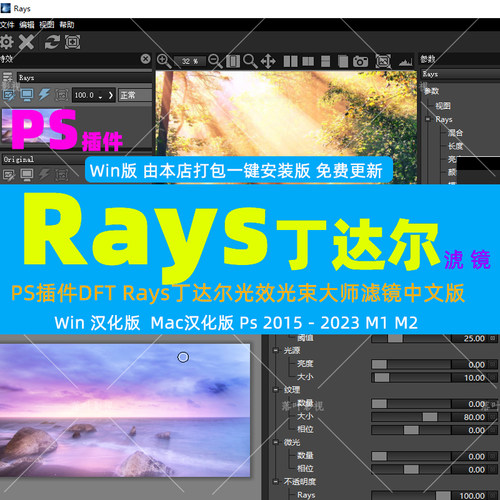
Task: Click the stacked pages icon in viewer toolbar
Action: pos(343,61)
